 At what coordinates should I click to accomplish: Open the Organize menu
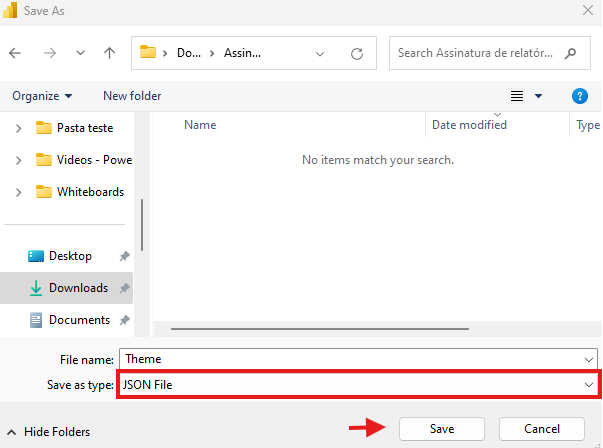[42, 96]
